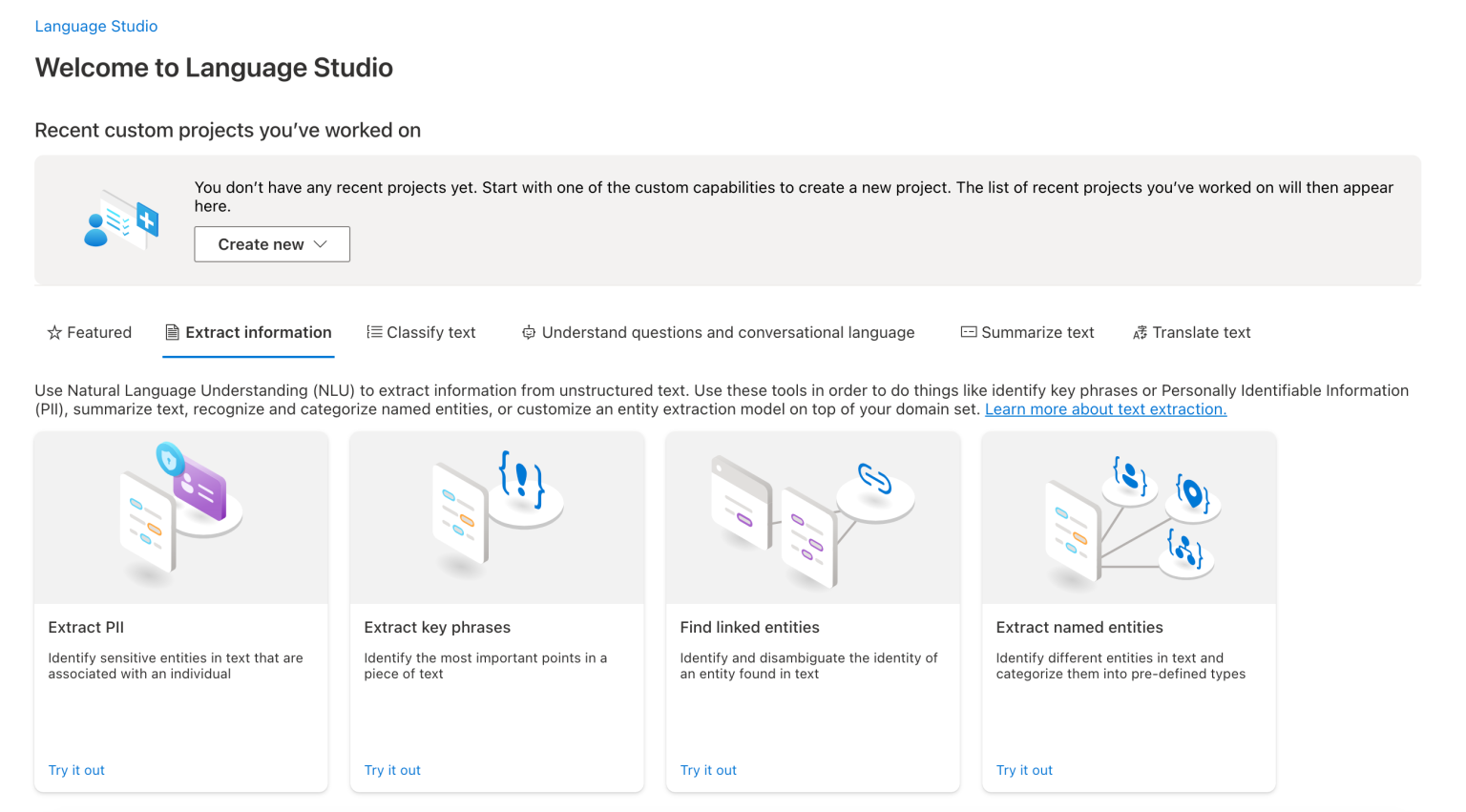Try out Find linked entities

708,770
